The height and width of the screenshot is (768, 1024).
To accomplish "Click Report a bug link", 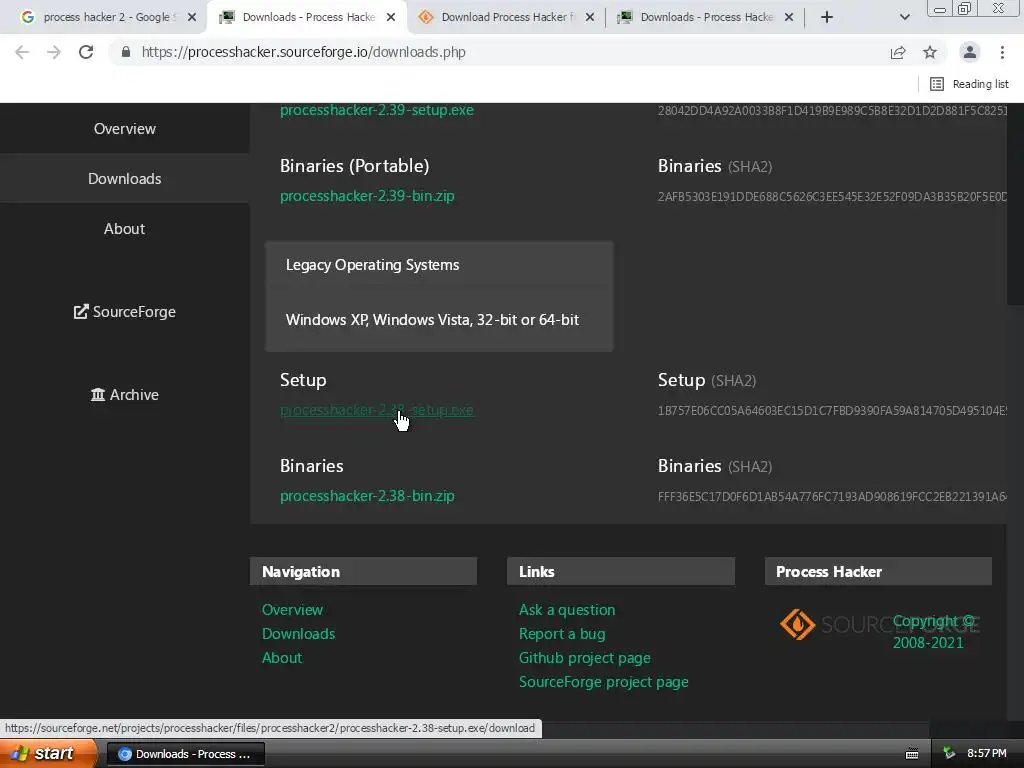I will click(562, 633).
